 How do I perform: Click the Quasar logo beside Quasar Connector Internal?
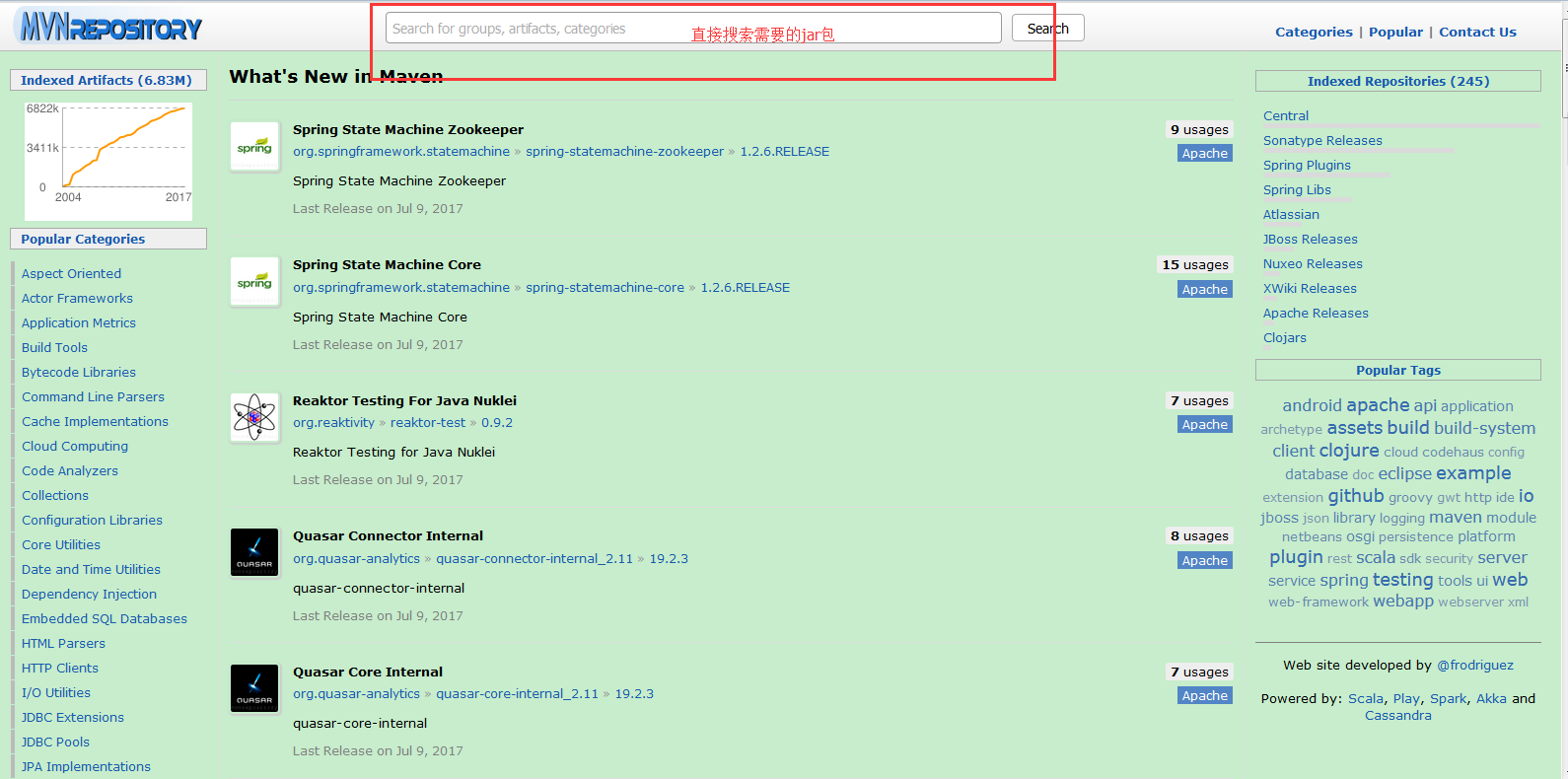point(254,553)
